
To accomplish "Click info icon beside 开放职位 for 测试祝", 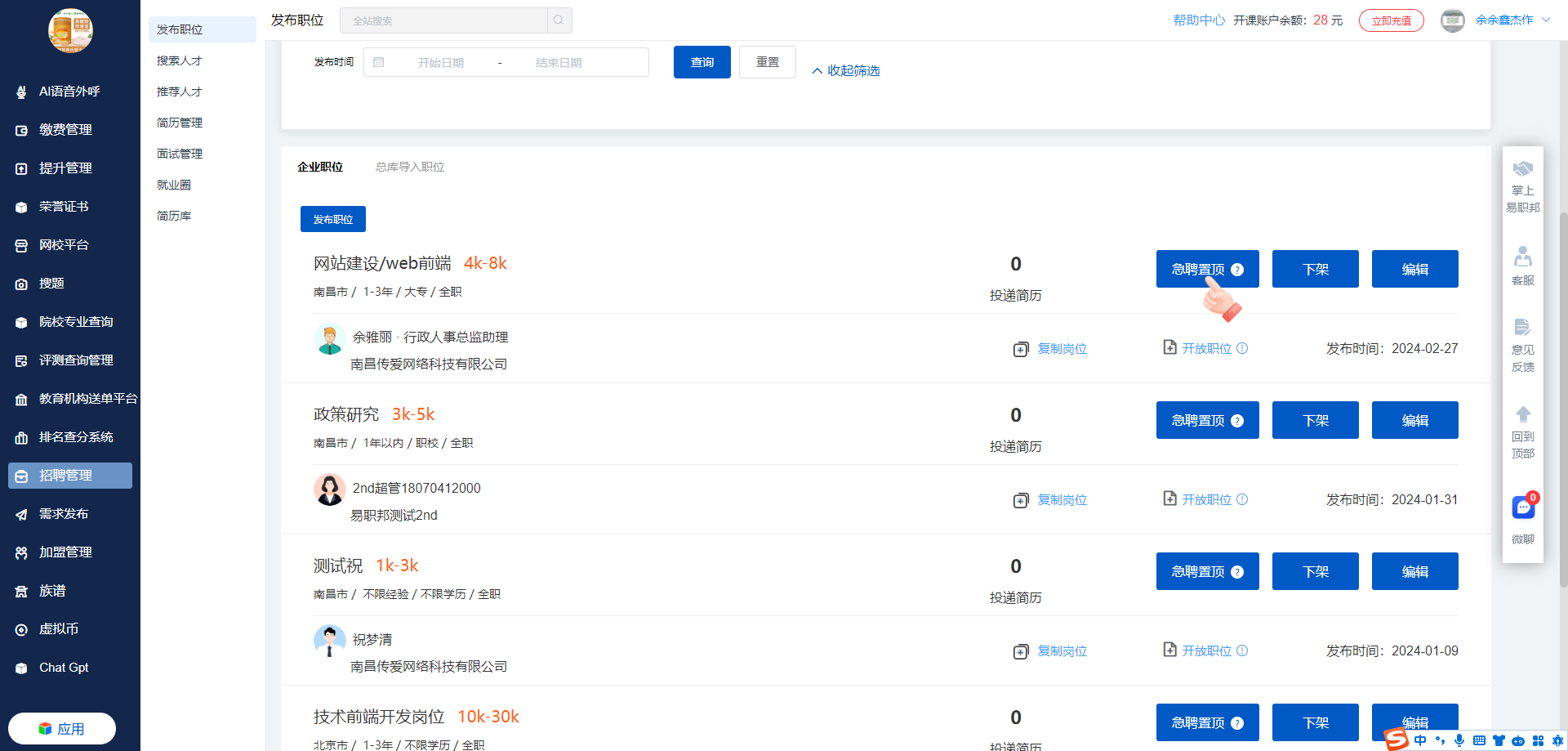I will 1242,650.
